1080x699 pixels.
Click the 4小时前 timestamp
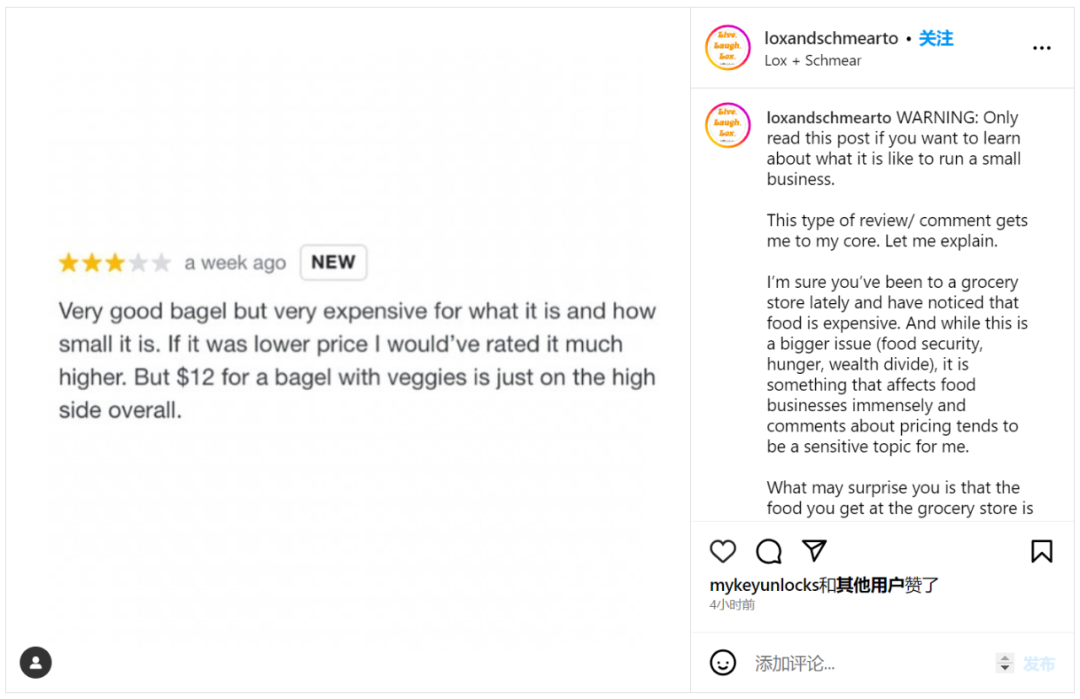click(x=732, y=605)
